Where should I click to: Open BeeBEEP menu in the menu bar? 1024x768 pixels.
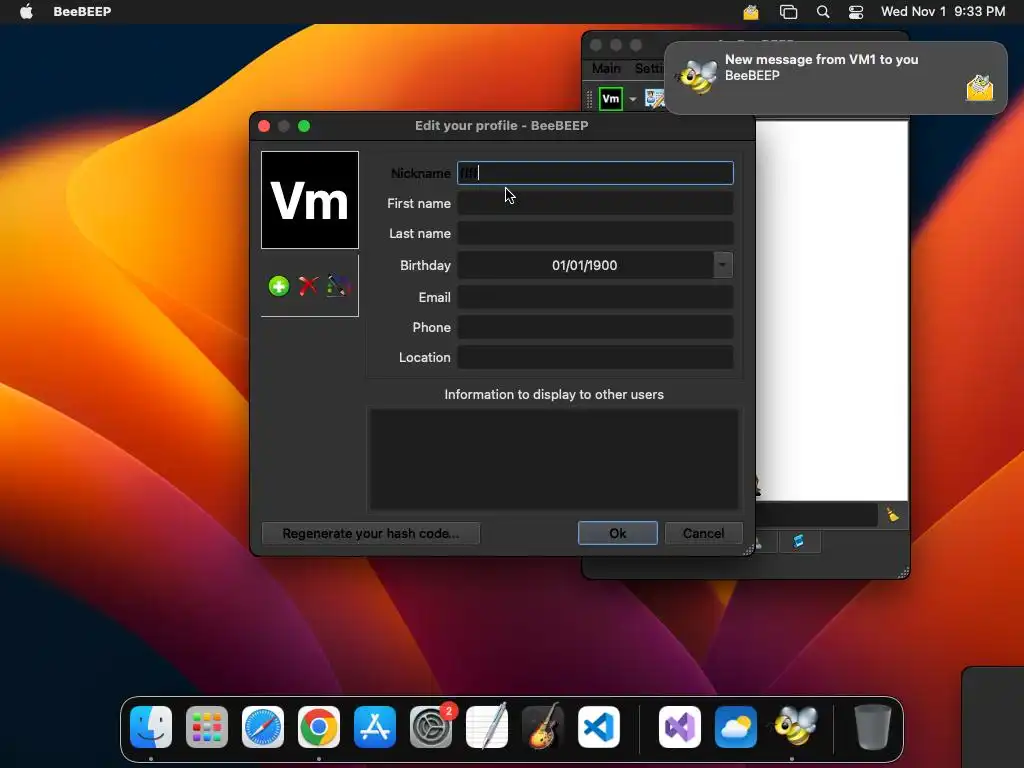(82, 11)
